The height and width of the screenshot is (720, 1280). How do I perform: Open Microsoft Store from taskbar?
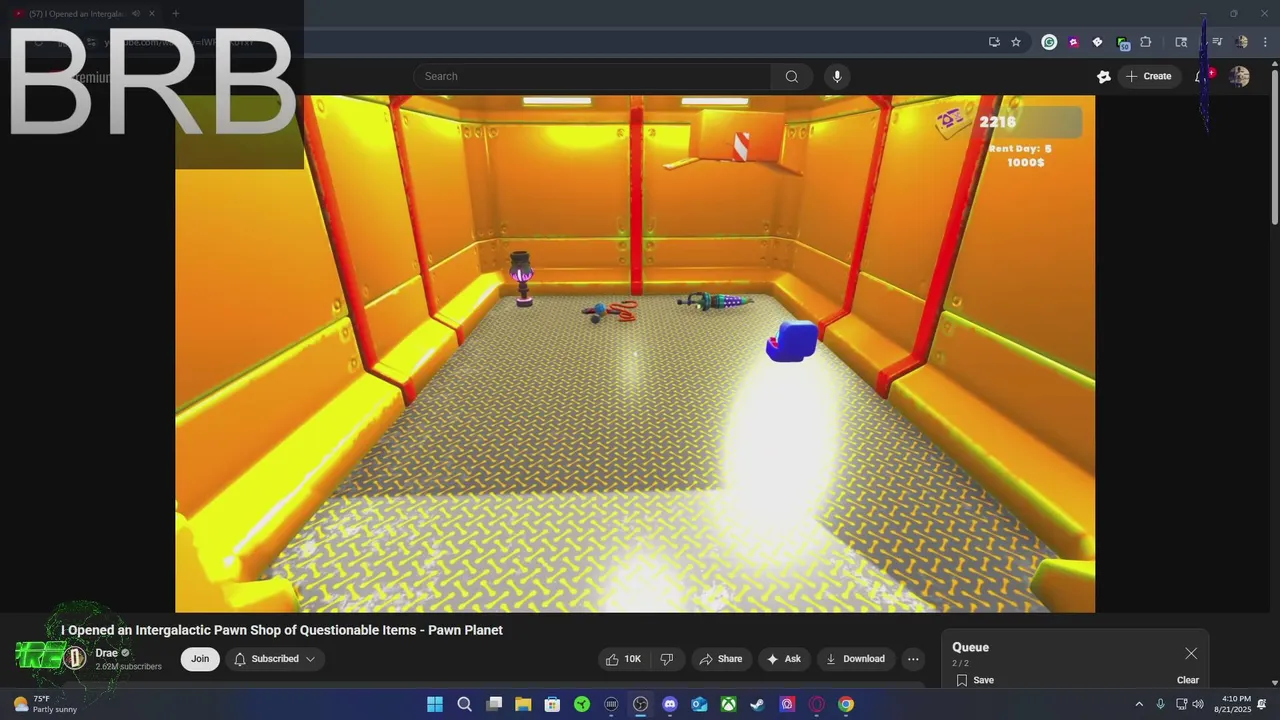552,704
